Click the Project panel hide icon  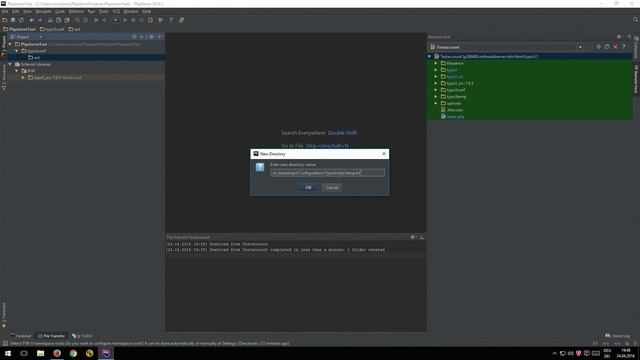(x=160, y=37)
